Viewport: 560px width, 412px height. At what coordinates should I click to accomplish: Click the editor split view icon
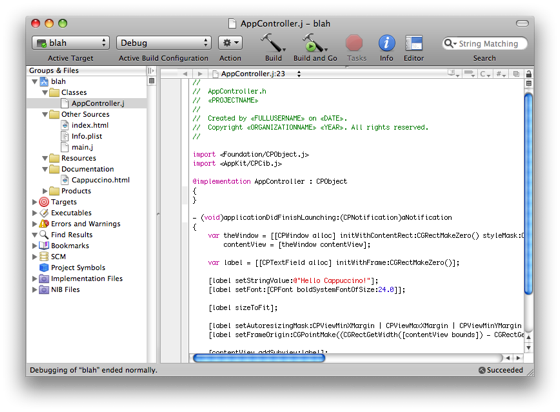(x=529, y=84)
